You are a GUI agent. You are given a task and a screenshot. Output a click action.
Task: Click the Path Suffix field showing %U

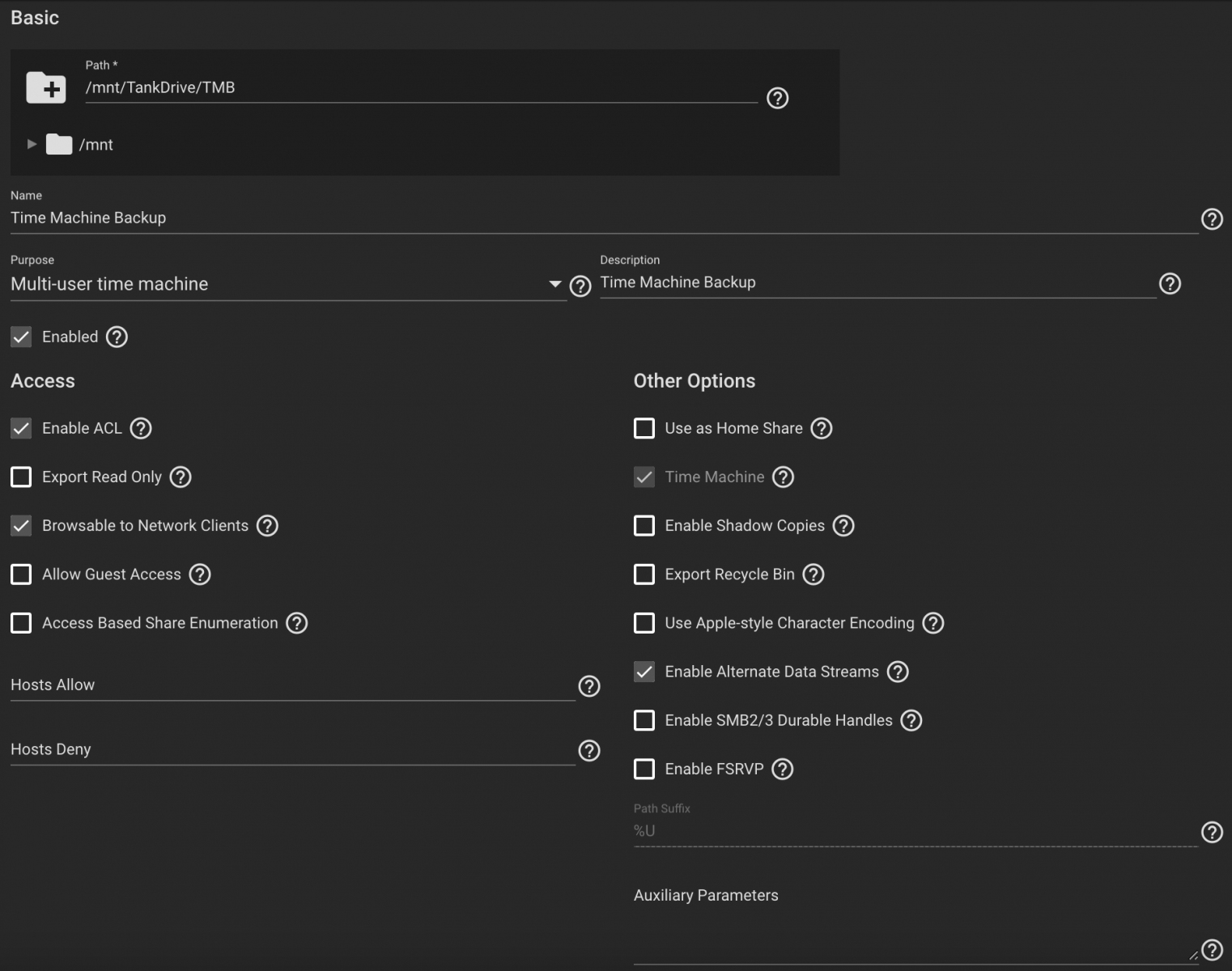916,831
